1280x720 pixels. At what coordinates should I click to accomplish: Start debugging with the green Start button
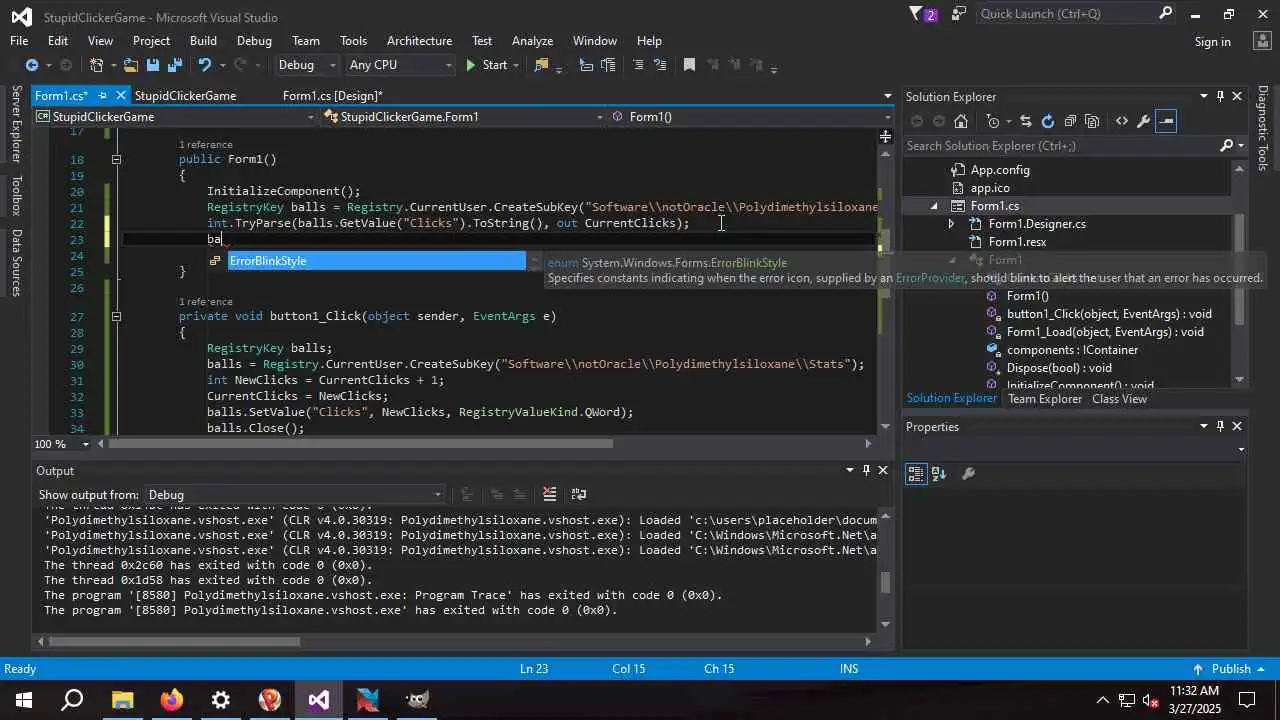point(487,65)
